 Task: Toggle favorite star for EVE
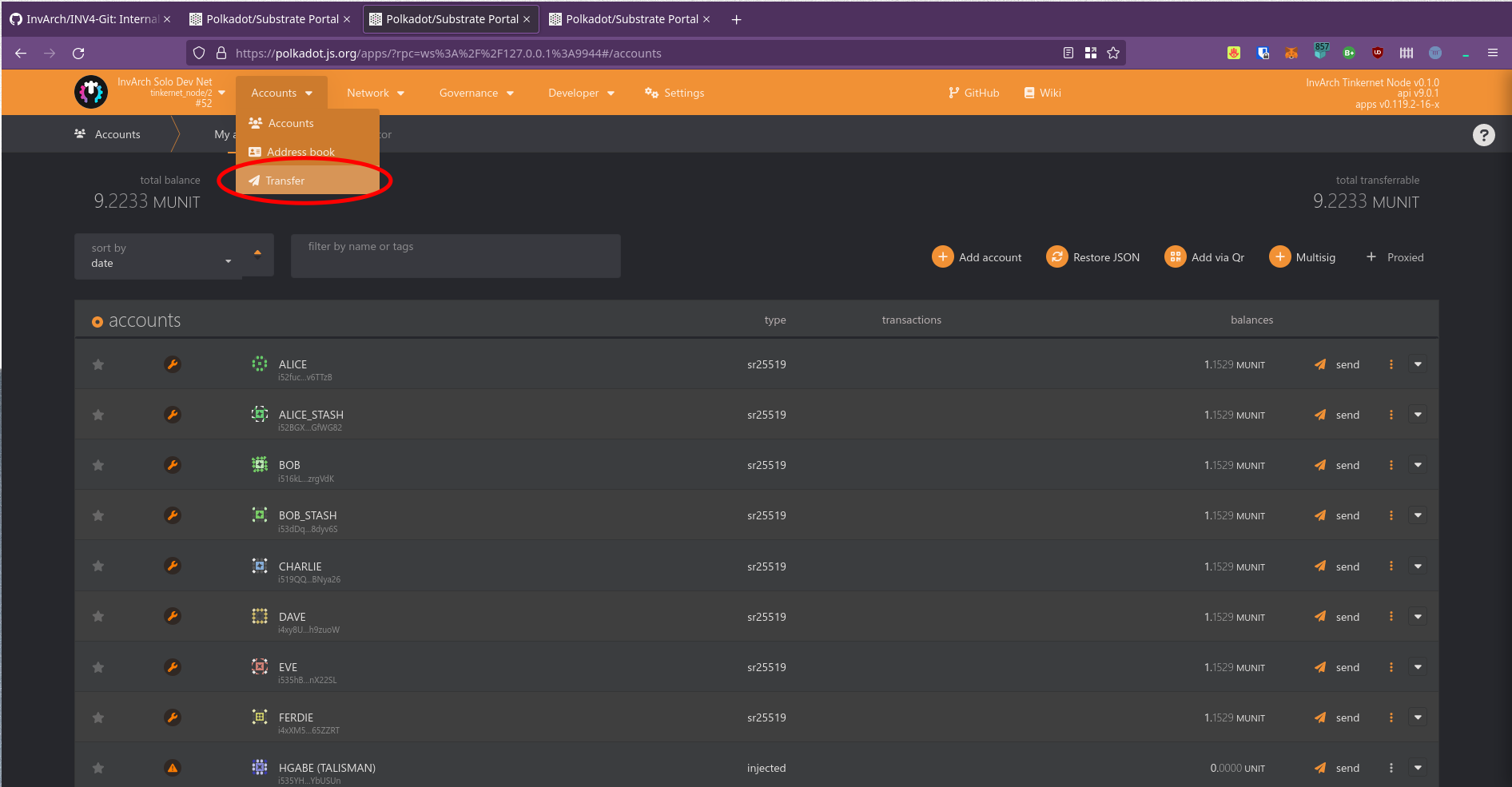coord(98,667)
